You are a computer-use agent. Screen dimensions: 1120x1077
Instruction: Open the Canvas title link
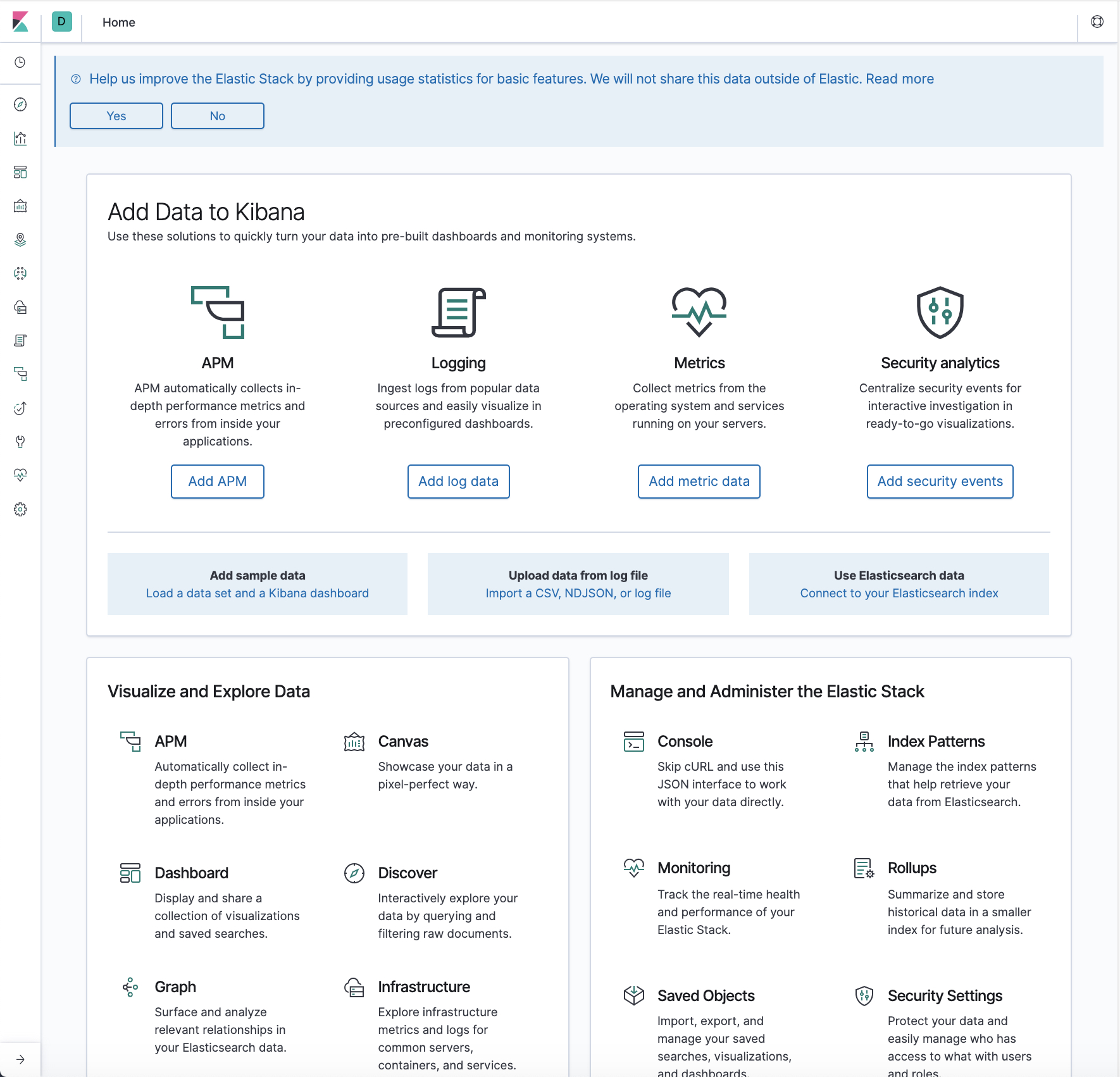tap(403, 742)
